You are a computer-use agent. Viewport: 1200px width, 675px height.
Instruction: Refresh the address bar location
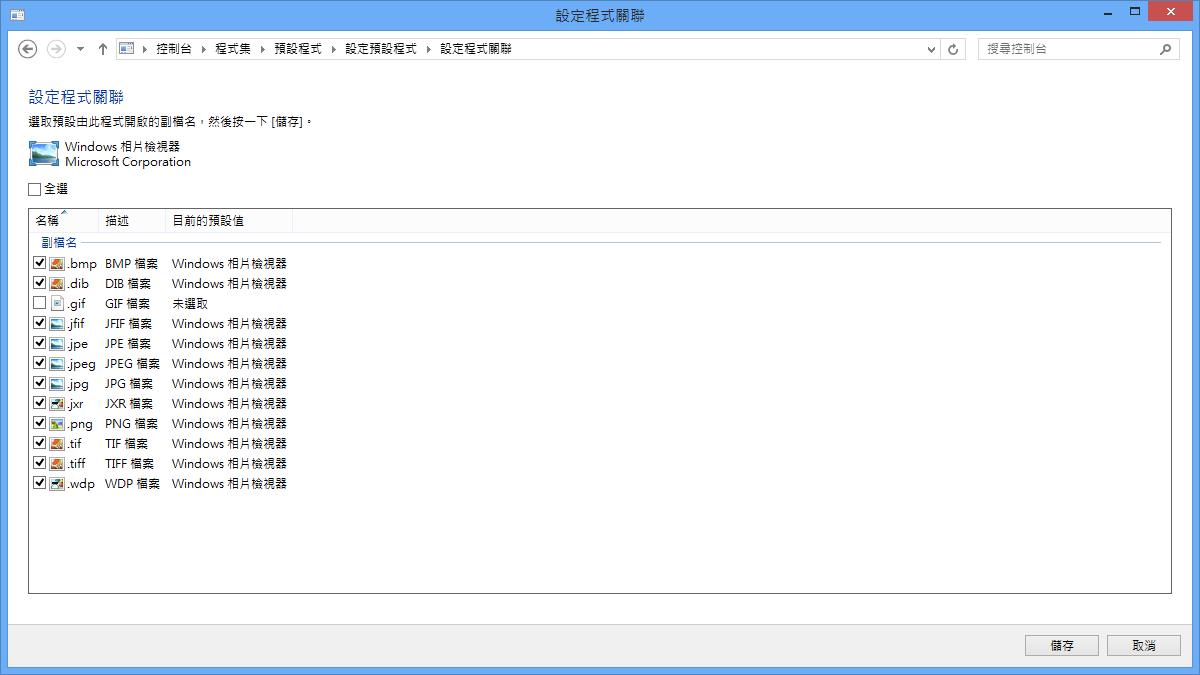[954, 49]
